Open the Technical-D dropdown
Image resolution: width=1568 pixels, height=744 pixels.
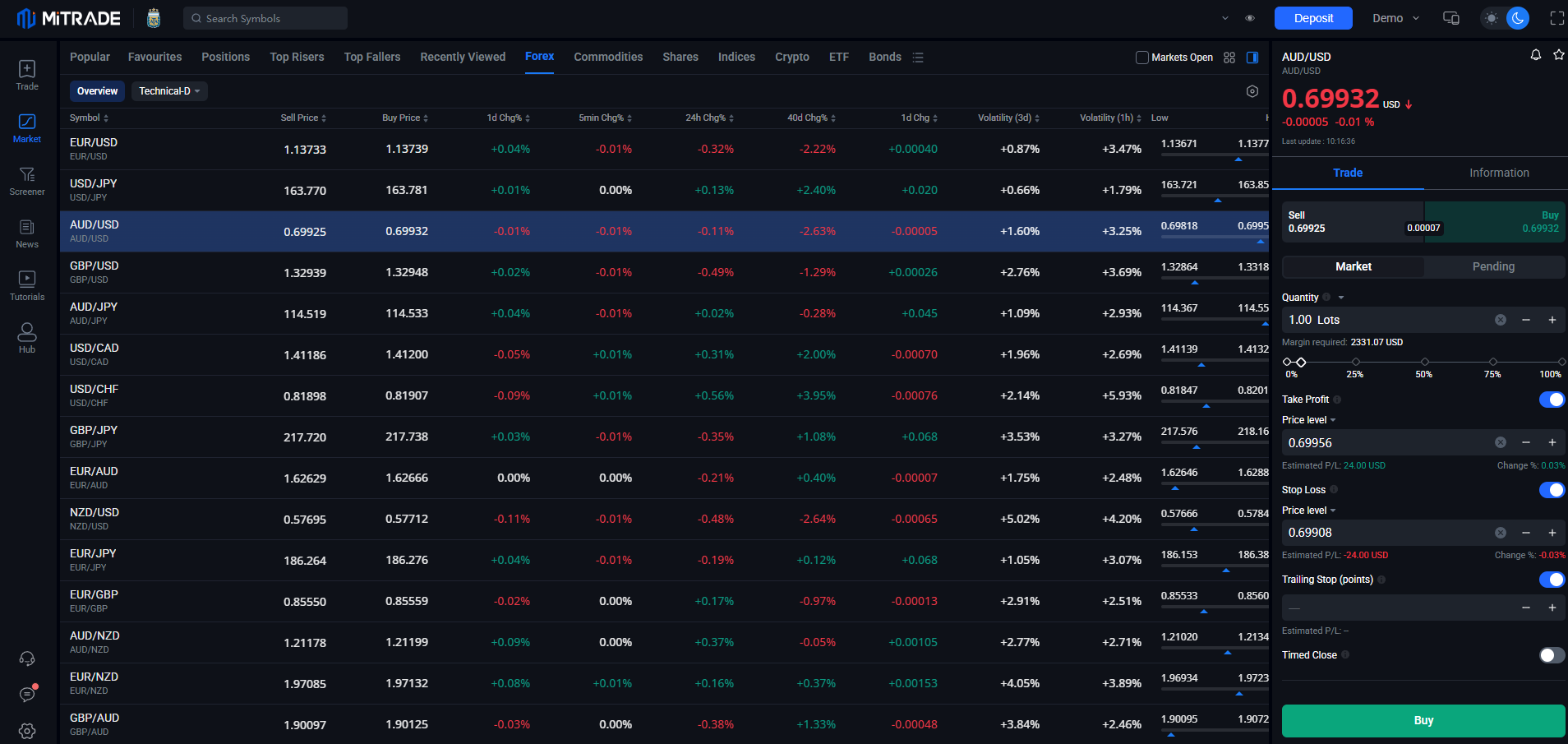pyautogui.click(x=169, y=91)
